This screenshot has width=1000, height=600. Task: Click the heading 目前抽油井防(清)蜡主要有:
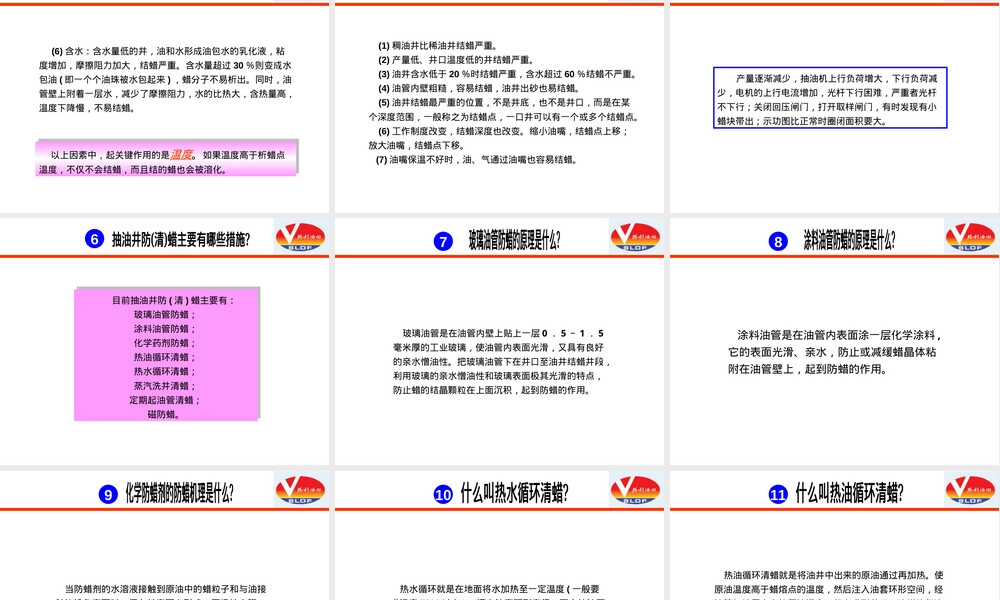[173, 300]
